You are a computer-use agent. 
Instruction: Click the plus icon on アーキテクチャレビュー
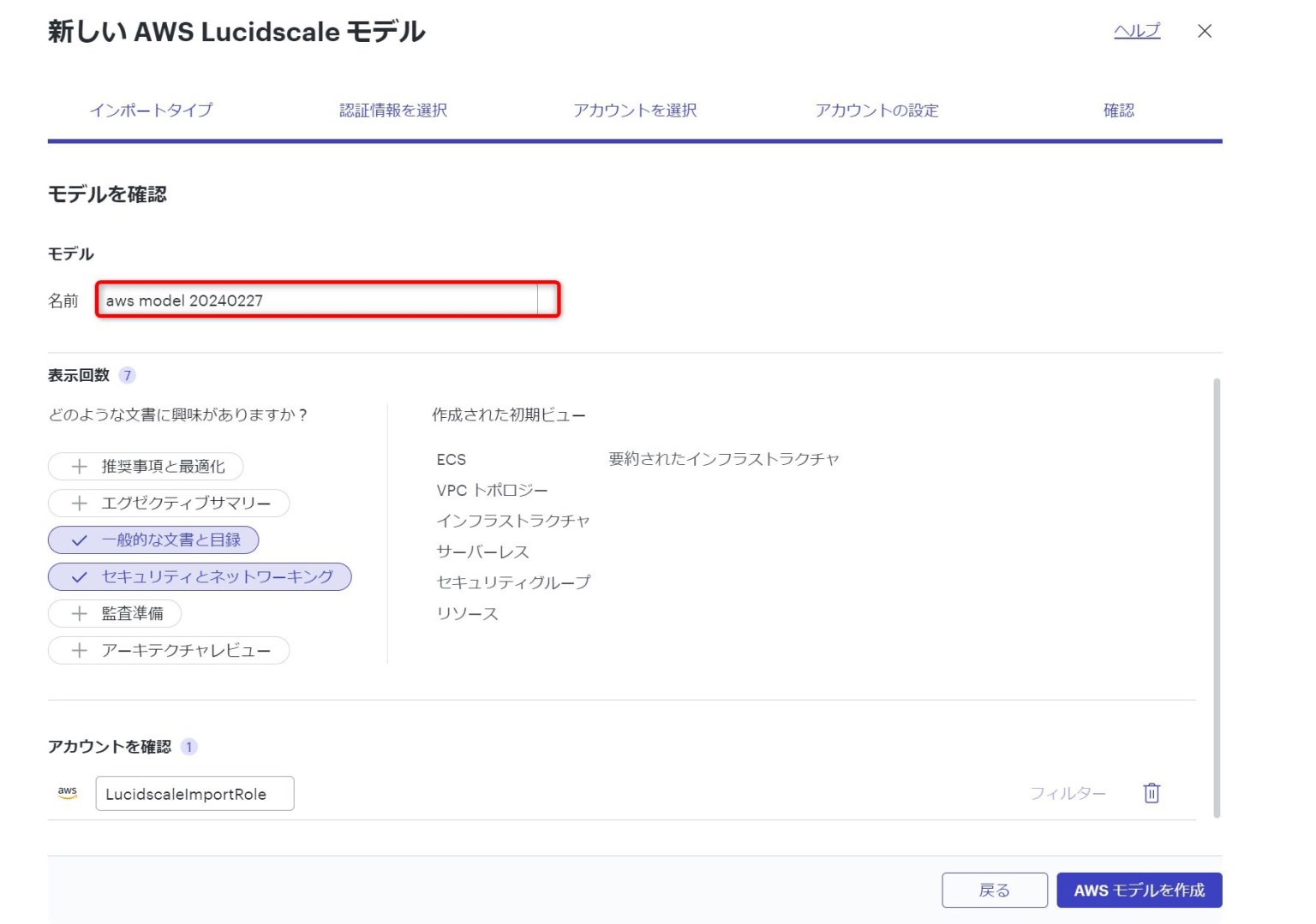[80, 650]
